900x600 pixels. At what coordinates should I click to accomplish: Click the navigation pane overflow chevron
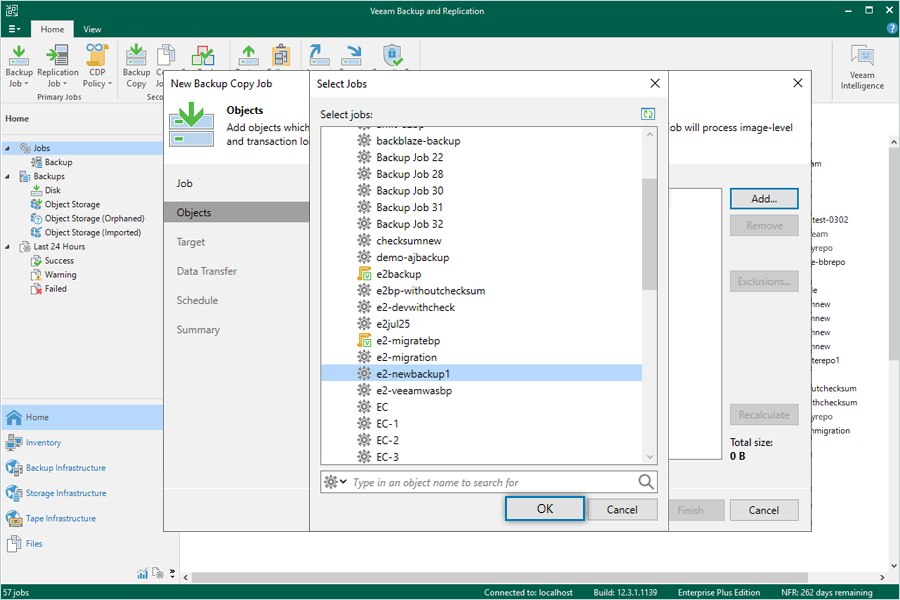(172, 573)
